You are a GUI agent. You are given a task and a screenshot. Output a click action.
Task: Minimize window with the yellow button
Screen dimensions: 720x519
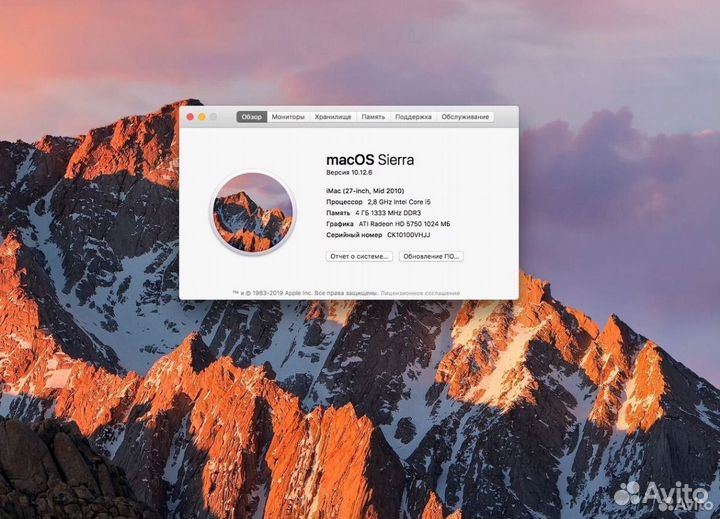[202, 117]
